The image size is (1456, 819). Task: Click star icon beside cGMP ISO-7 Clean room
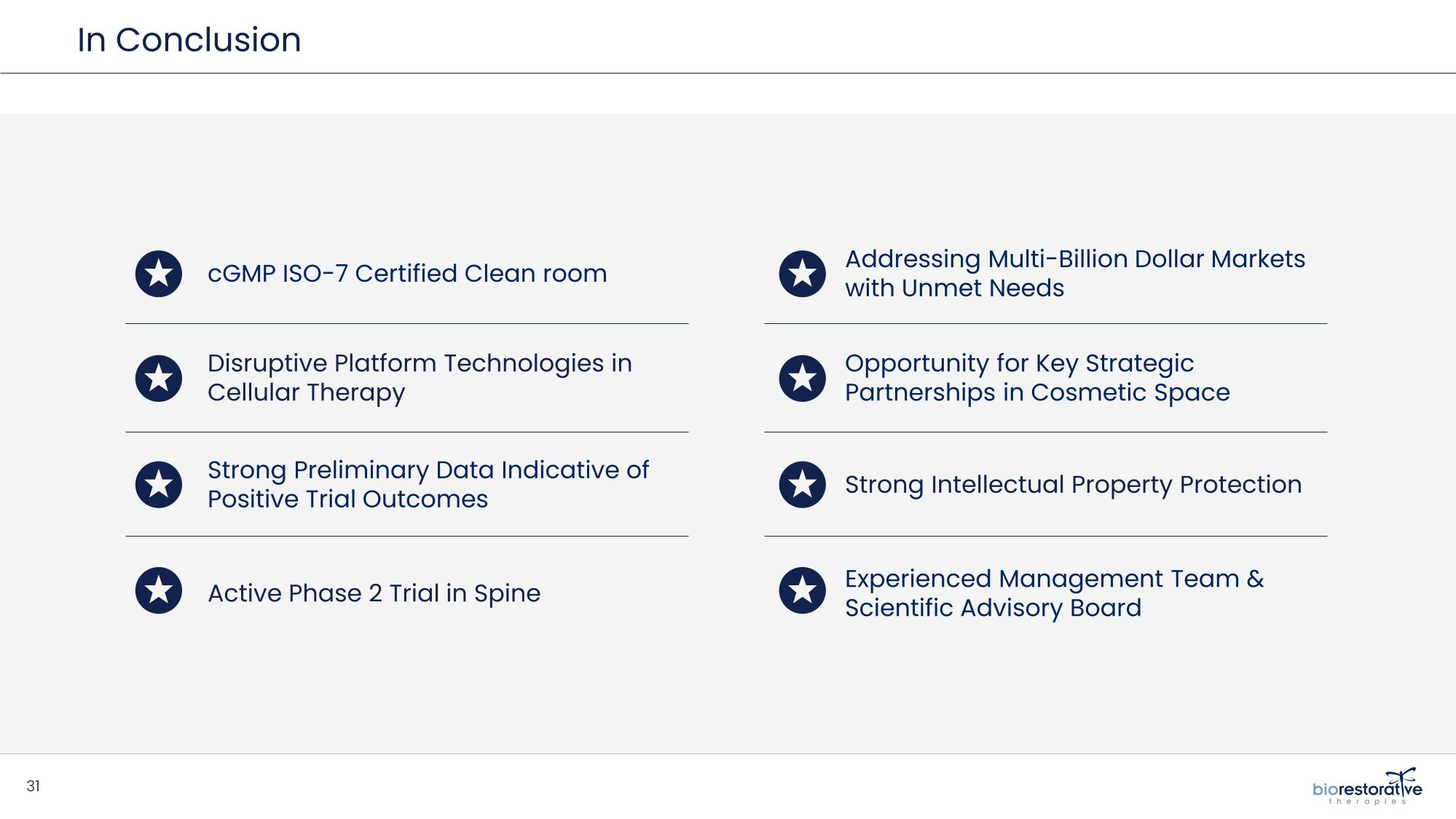pos(159,274)
